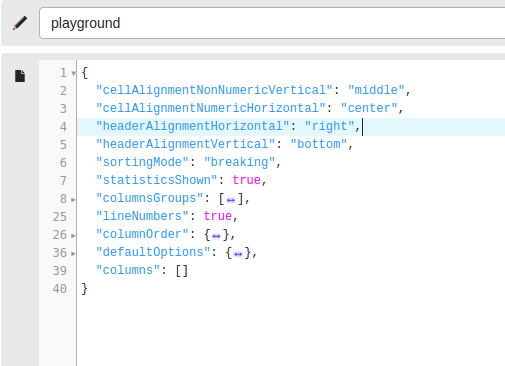Click the "sortingMode" key
This screenshot has height=366, width=505.
pyautogui.click(x=142, y=162)
